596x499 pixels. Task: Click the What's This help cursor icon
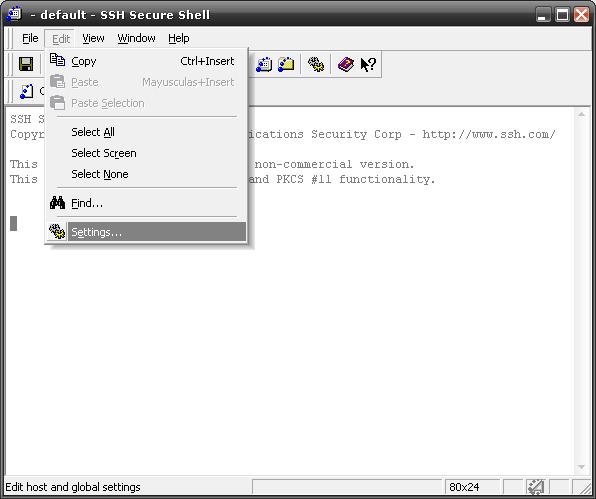368,64
